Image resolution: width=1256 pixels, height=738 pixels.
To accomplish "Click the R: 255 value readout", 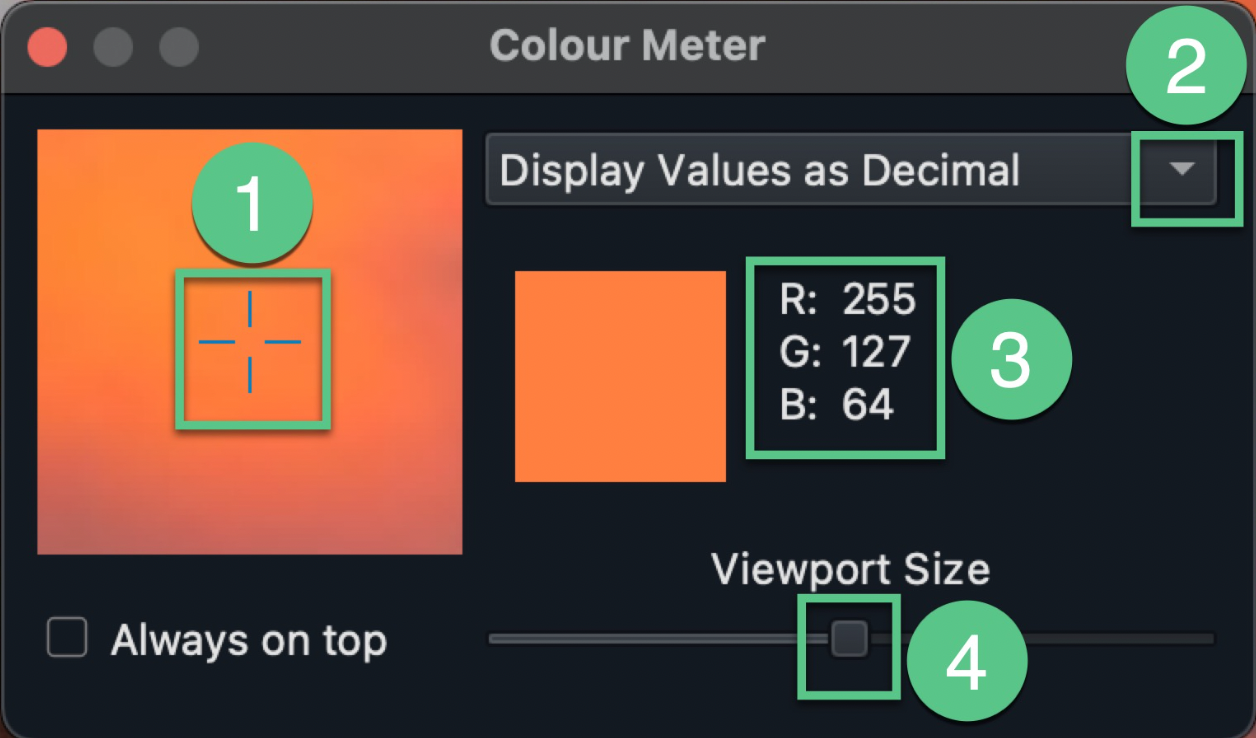I will [848, 299].
